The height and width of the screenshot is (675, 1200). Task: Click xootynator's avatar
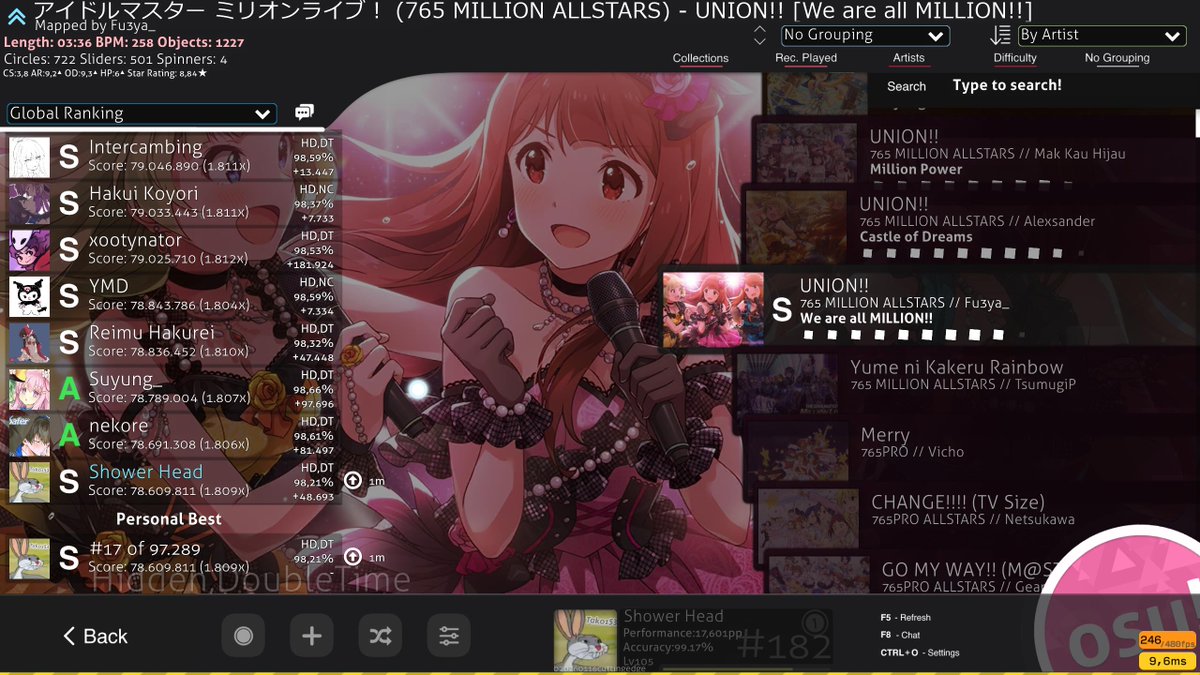click(29, 250)
